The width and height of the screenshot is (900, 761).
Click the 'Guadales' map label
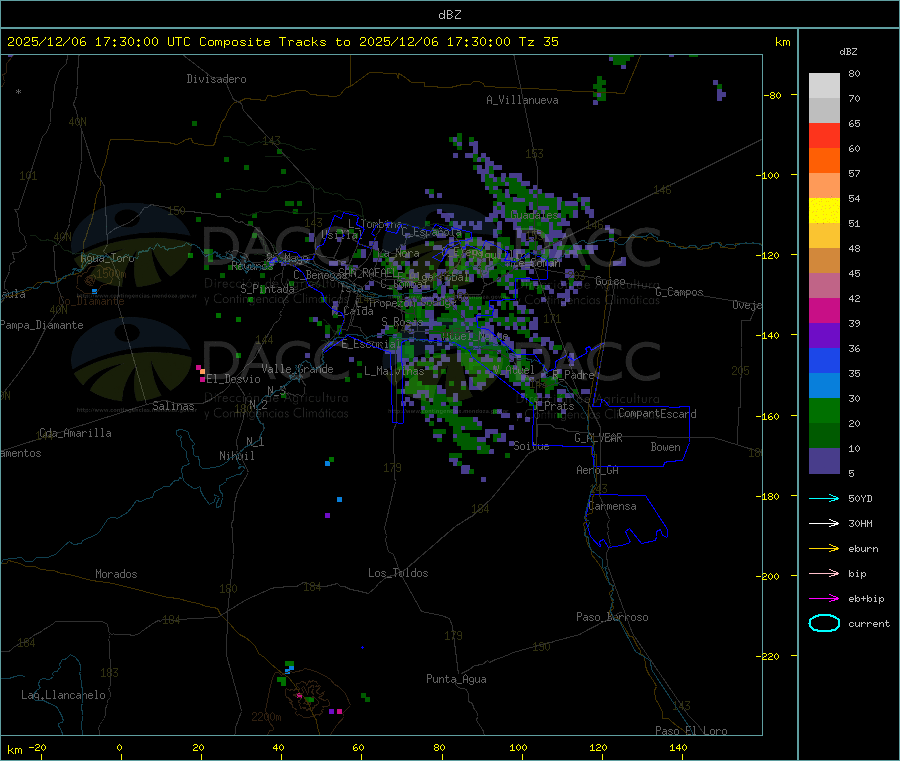pos(534,215)
